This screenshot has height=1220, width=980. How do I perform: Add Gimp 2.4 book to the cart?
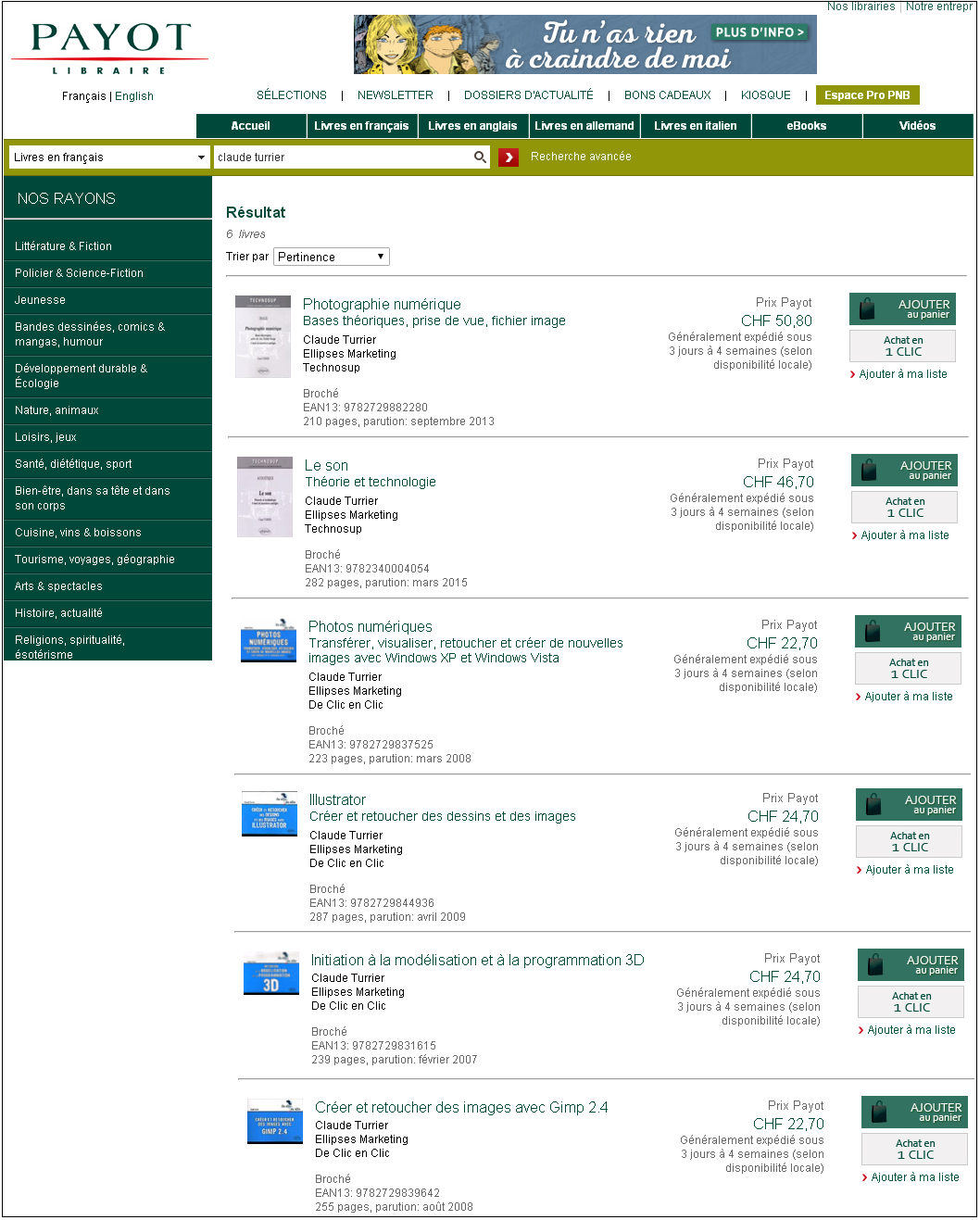click(914, 1113)
